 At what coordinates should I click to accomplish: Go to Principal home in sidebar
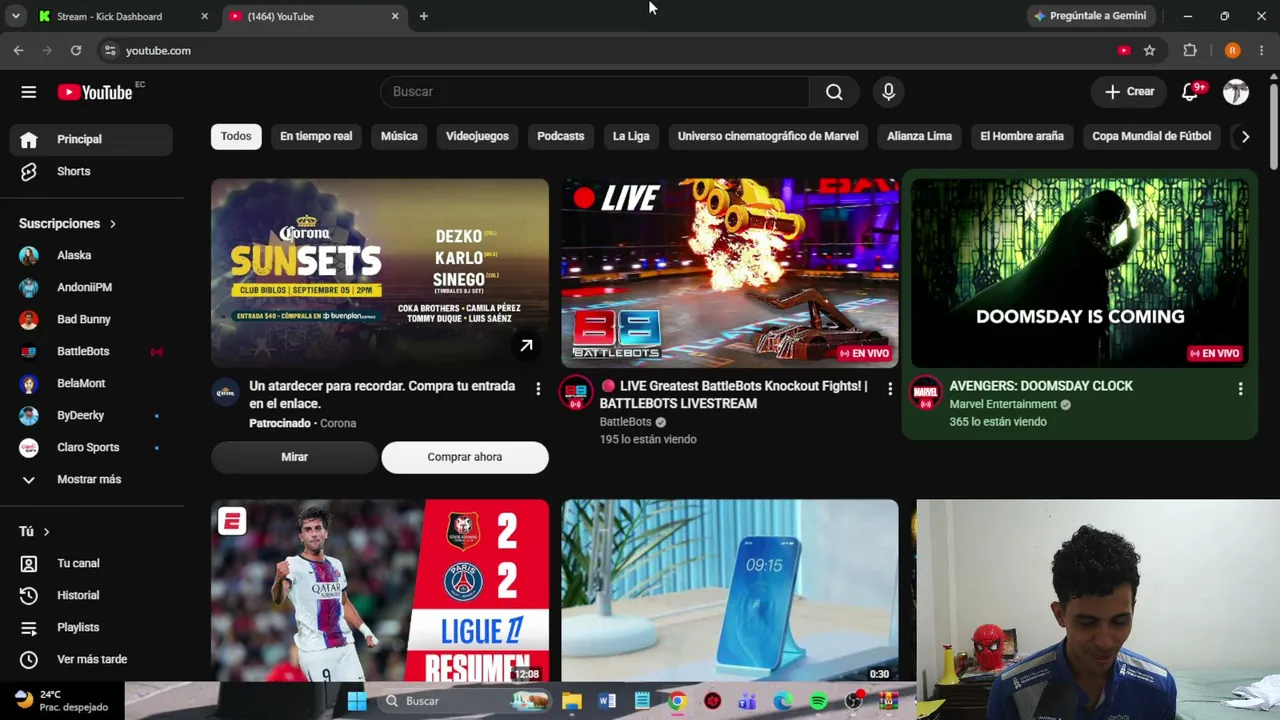click(x=91, y=139)
